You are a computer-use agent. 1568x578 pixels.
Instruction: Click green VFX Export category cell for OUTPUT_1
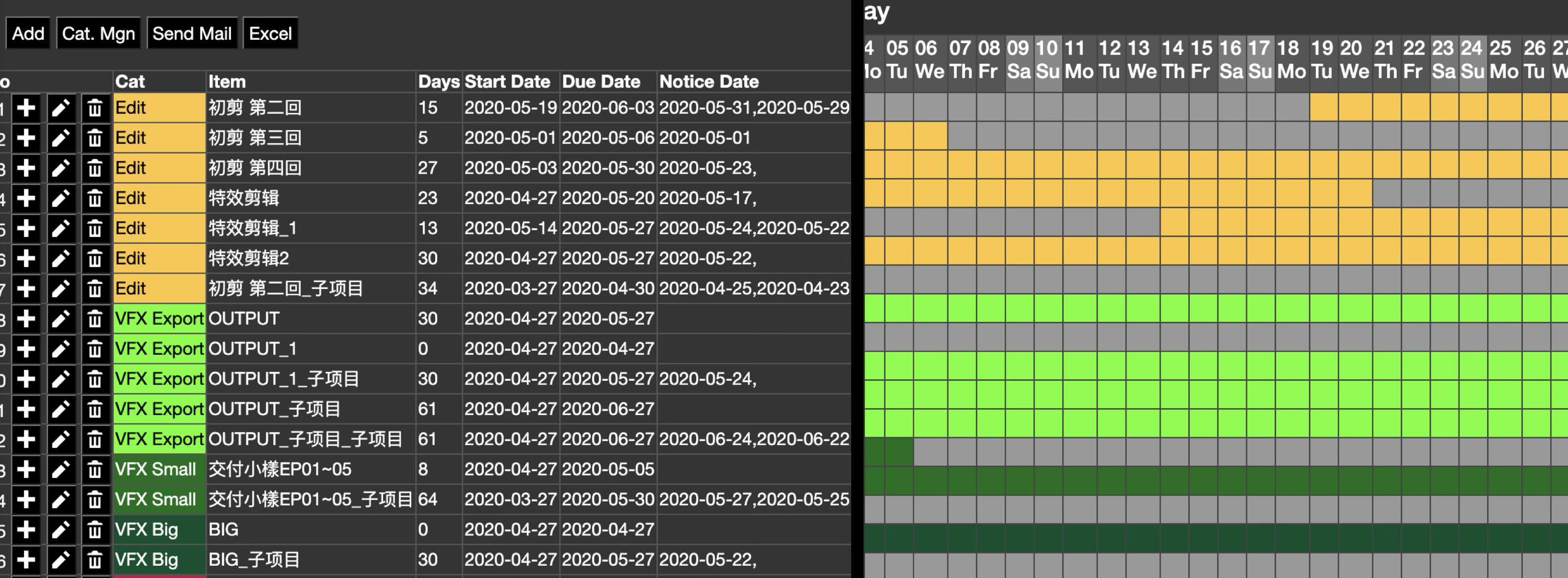click(159, 349)
